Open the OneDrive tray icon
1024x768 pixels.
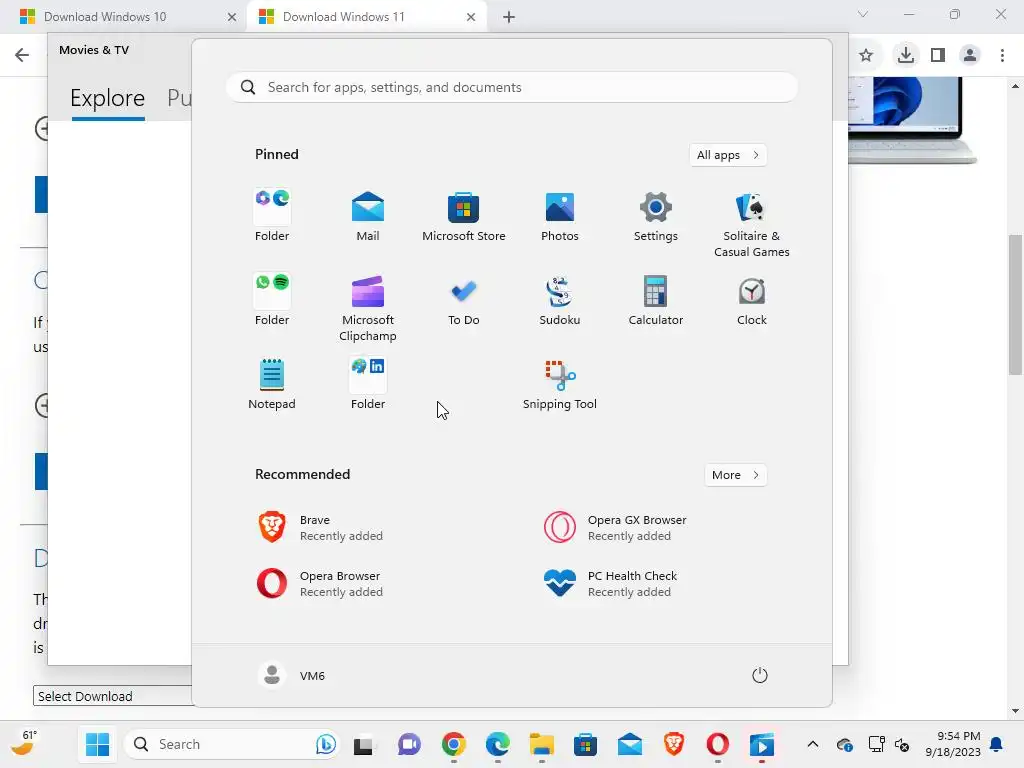(844, 744)
